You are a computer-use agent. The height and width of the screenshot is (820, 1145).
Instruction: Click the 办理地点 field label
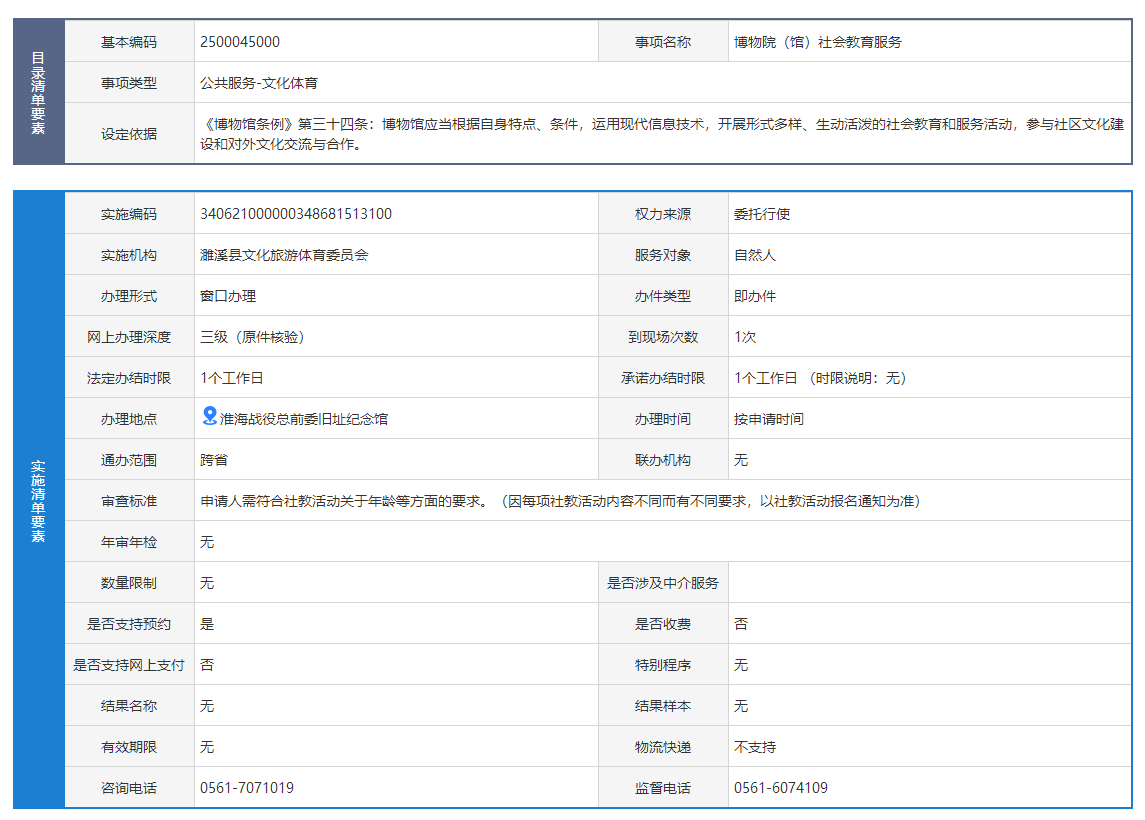129,419
